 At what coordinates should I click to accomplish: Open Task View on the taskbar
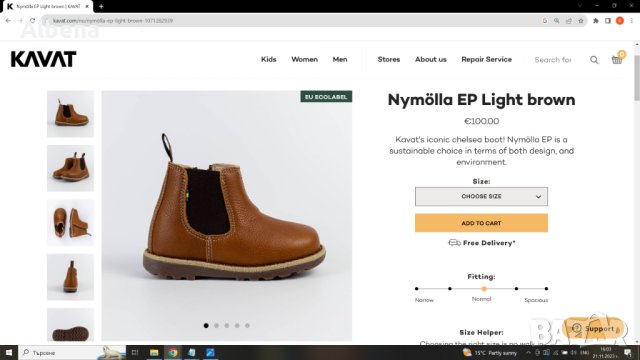135,353
